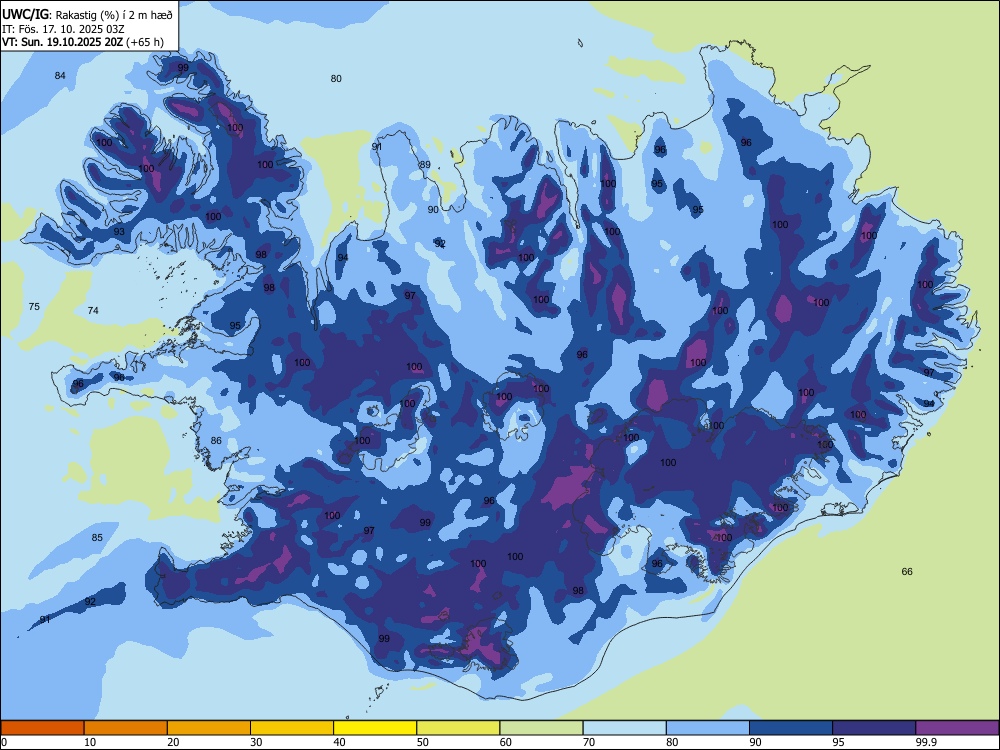Click the '40' legend tick label
1000x750 pixels.
tap(340, 742)
